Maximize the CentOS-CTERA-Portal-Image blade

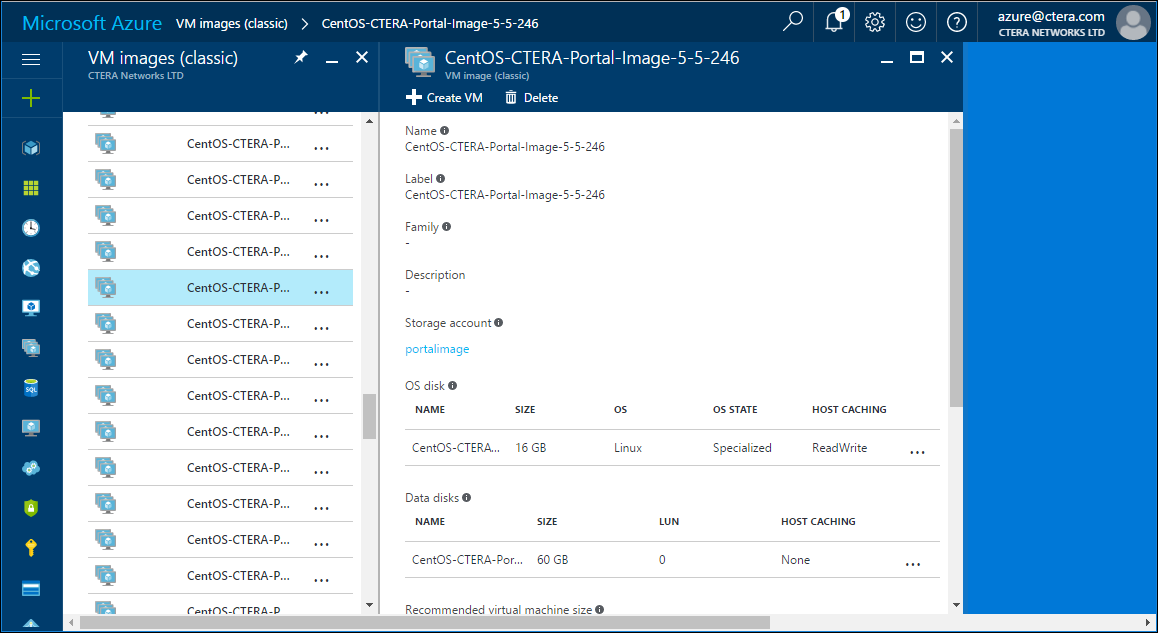917,58
